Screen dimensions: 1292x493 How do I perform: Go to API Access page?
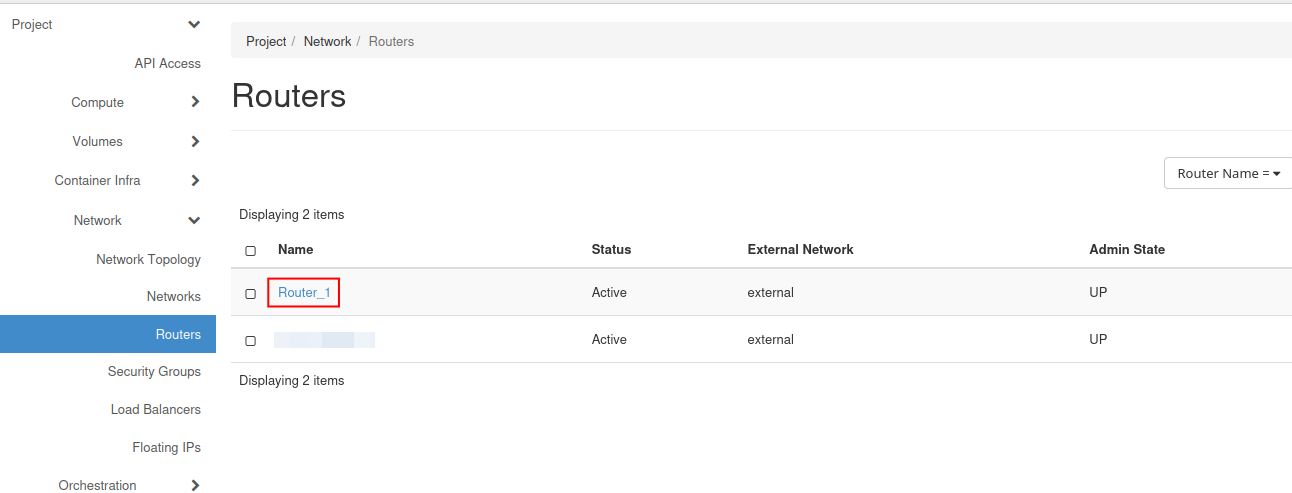point(167,63)
